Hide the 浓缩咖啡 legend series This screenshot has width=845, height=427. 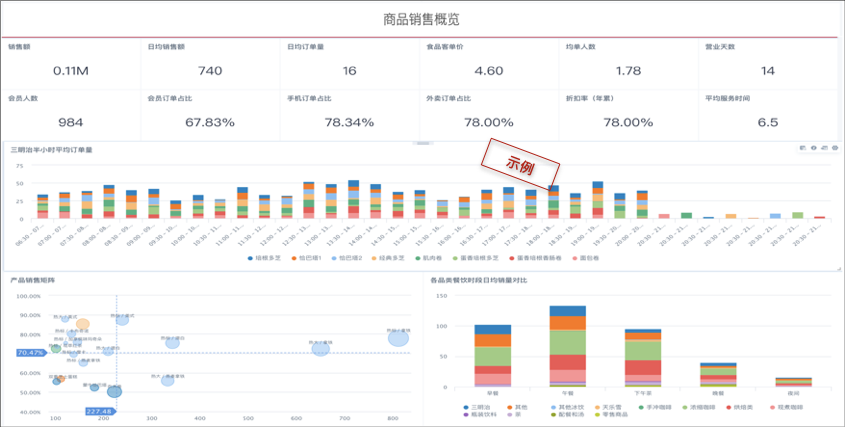pos(698,407)
